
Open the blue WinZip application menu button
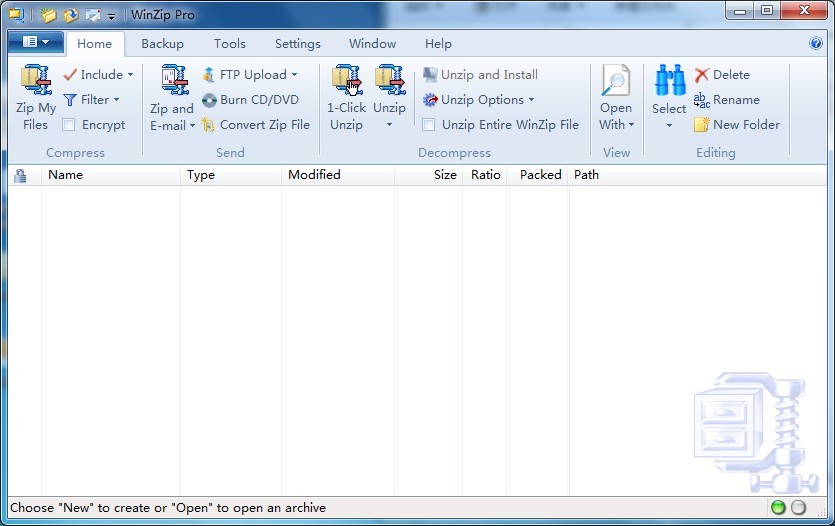[x=35, y=42]
